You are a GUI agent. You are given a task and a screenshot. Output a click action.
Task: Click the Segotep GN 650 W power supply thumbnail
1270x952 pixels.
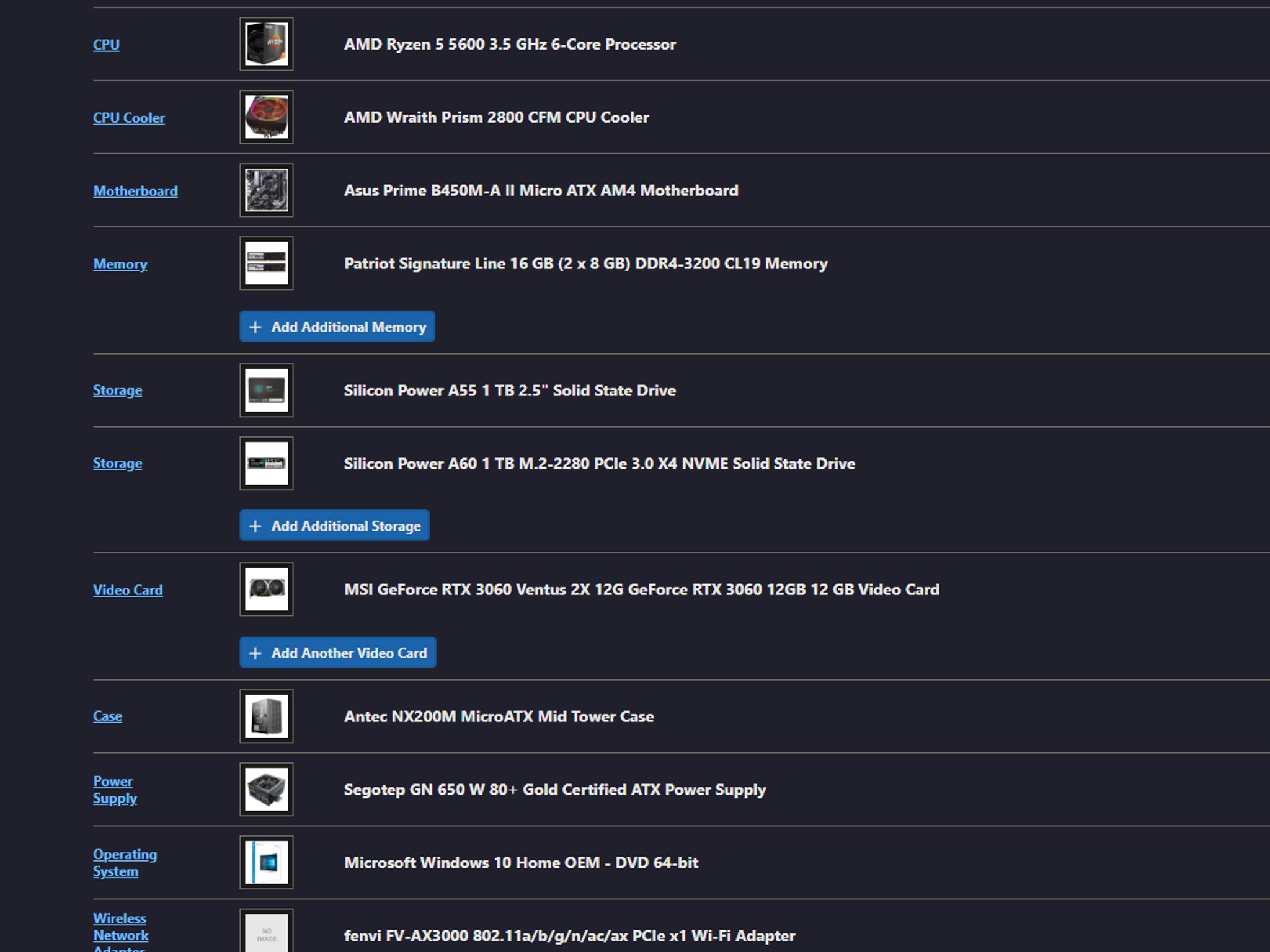click(267, 790)
